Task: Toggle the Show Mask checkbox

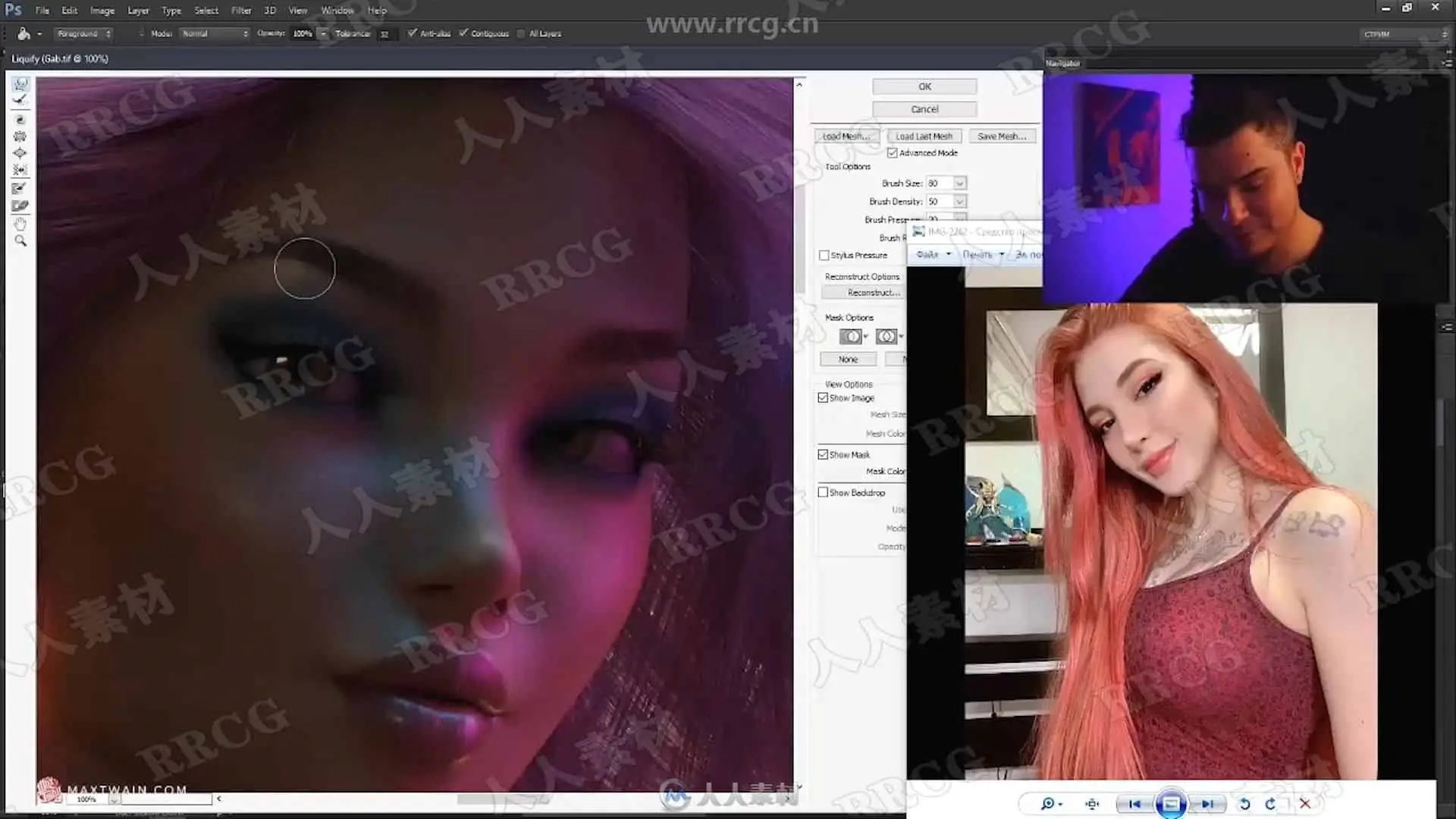Action: [823, 455]
